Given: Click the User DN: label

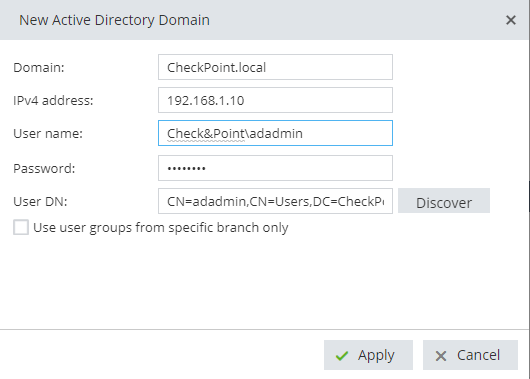Looking at the screenshot, I should point(40,202).
